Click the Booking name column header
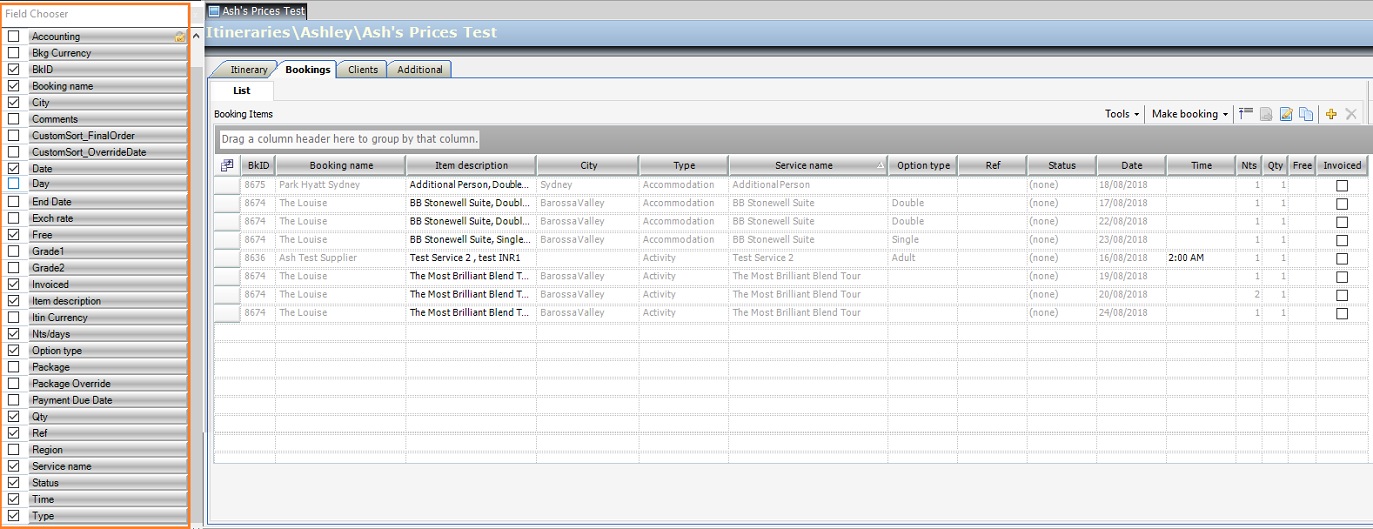Image resolution: width=1373 pixels, height=529 pixels. click(341, 165)
